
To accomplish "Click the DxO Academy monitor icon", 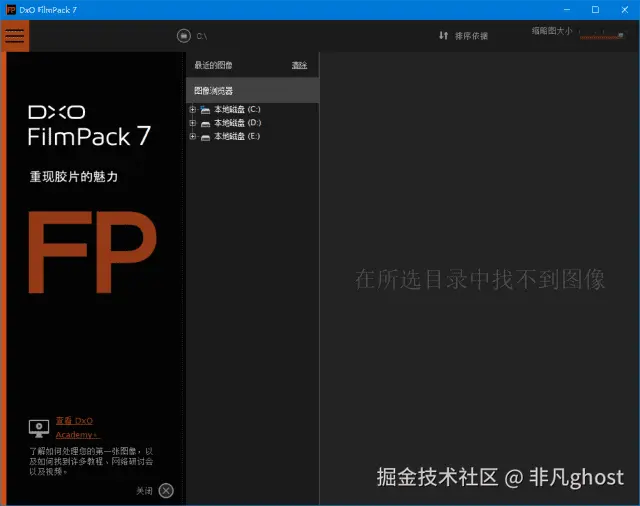I will (x=39, y=428).
